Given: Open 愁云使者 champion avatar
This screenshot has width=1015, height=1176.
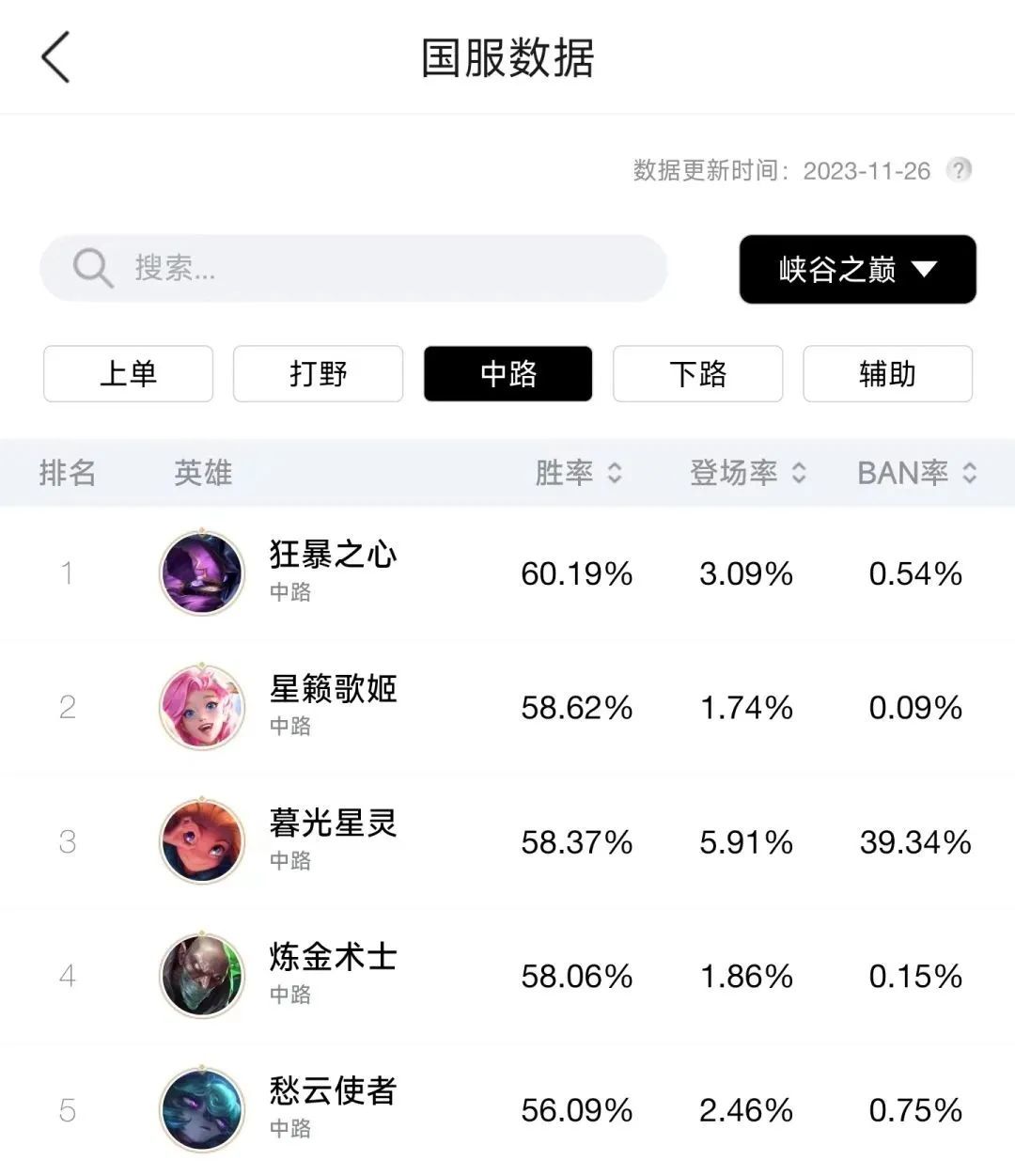Looking at the screenshot, I should click(202, 1110).
